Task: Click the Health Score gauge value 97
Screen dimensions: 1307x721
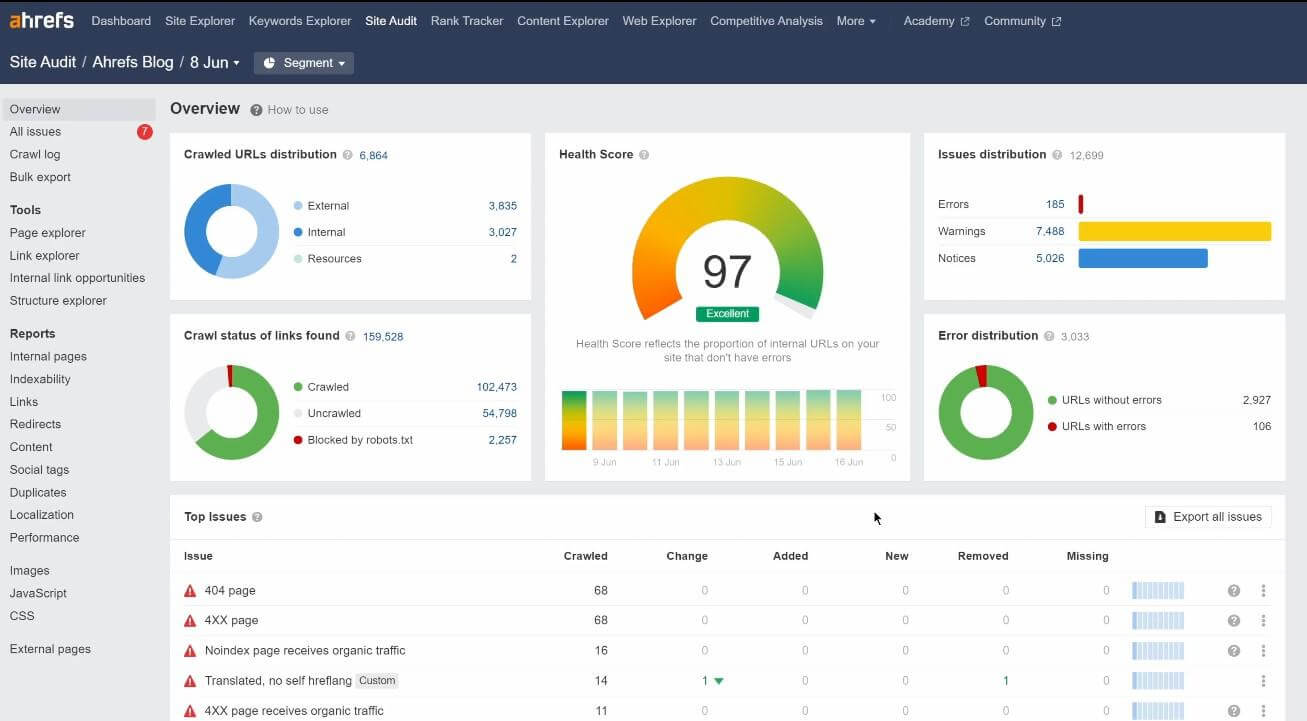Action: pos(727,272)
